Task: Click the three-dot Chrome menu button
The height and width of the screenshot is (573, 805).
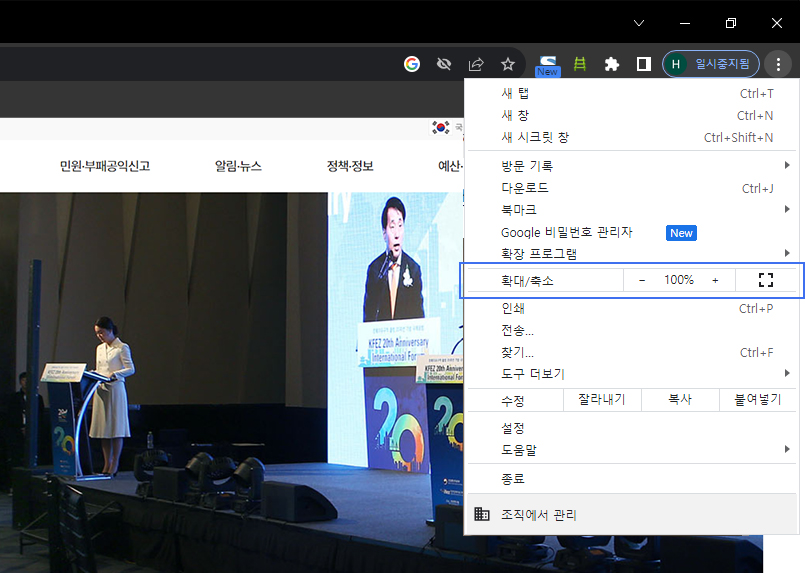Action: [x=778, y=64]
